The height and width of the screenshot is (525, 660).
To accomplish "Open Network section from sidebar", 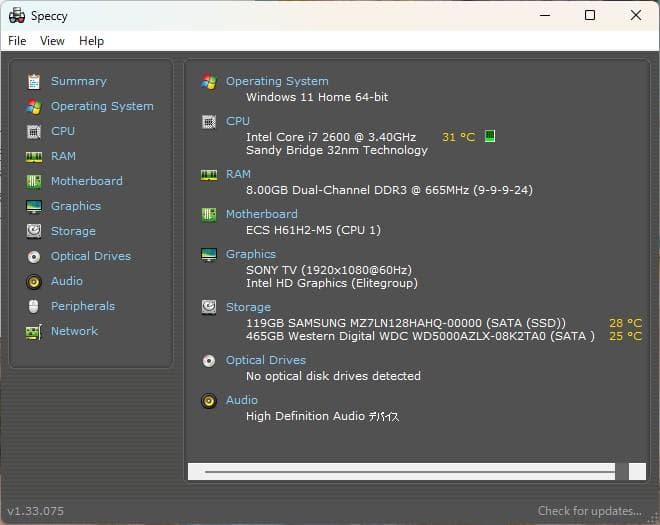I will click(74, 331).
